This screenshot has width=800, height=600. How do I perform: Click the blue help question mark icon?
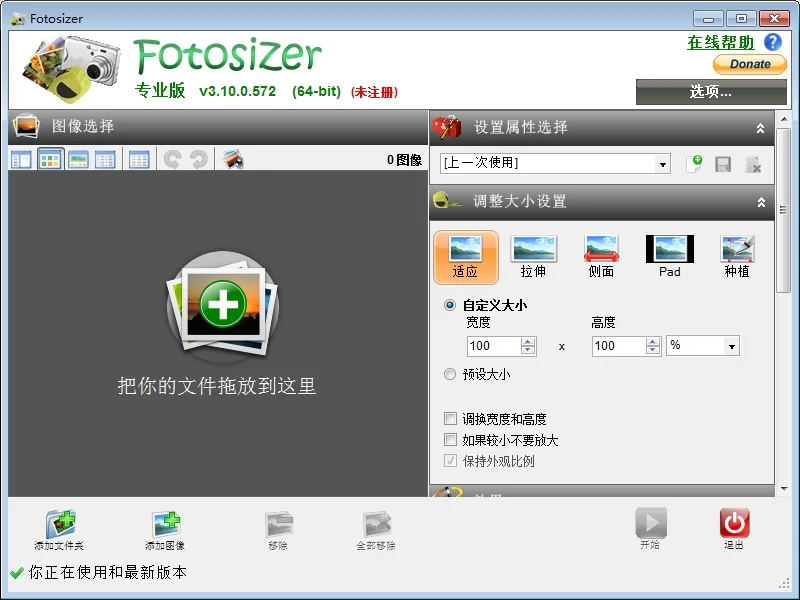773,42
